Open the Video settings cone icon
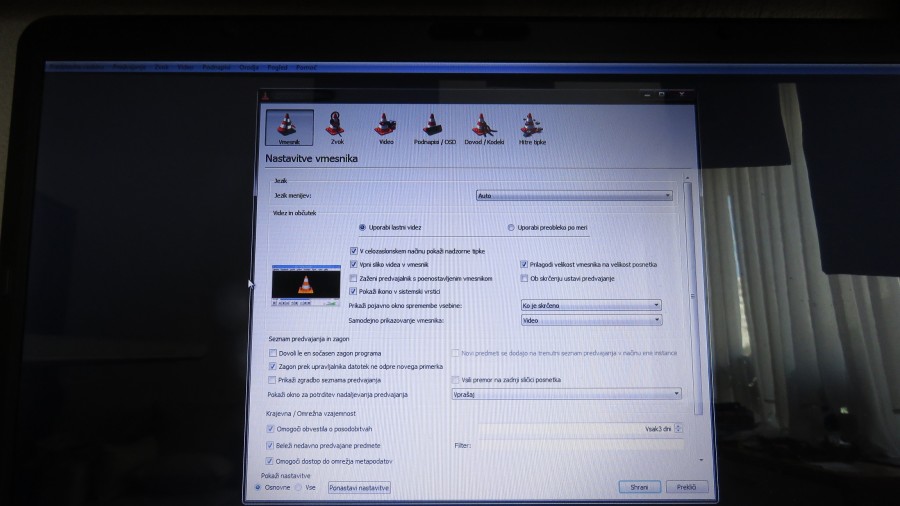 pyautogui.click(x=385, y=127)
